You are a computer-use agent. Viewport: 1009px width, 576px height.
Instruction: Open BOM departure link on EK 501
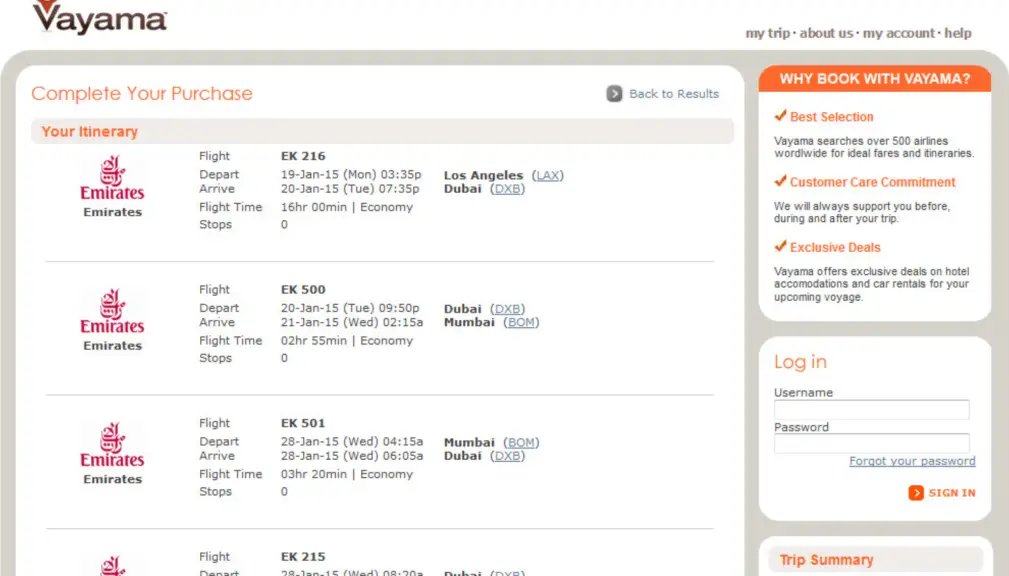pyautogui.click(x=521, y=443)
